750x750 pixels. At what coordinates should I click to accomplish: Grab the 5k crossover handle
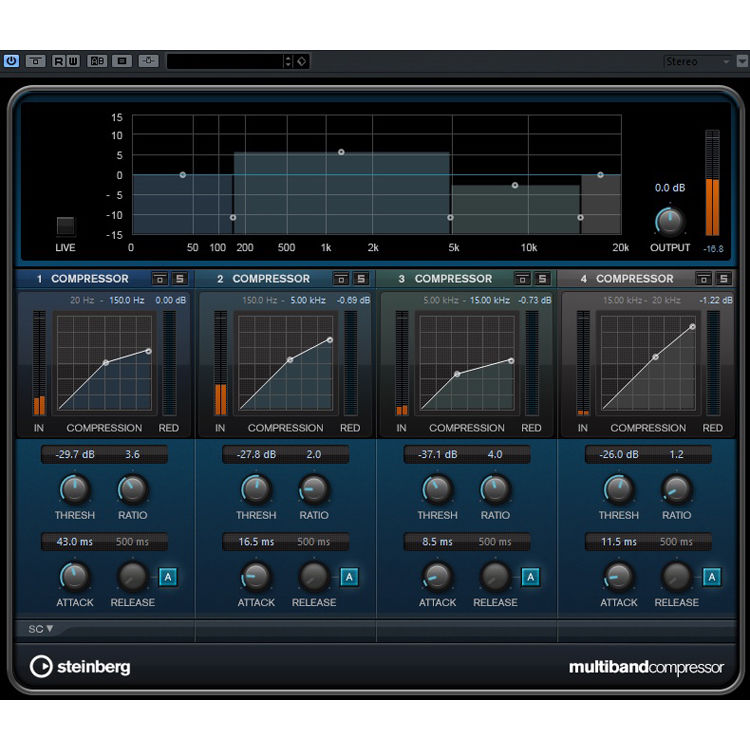tap(450, 218)
